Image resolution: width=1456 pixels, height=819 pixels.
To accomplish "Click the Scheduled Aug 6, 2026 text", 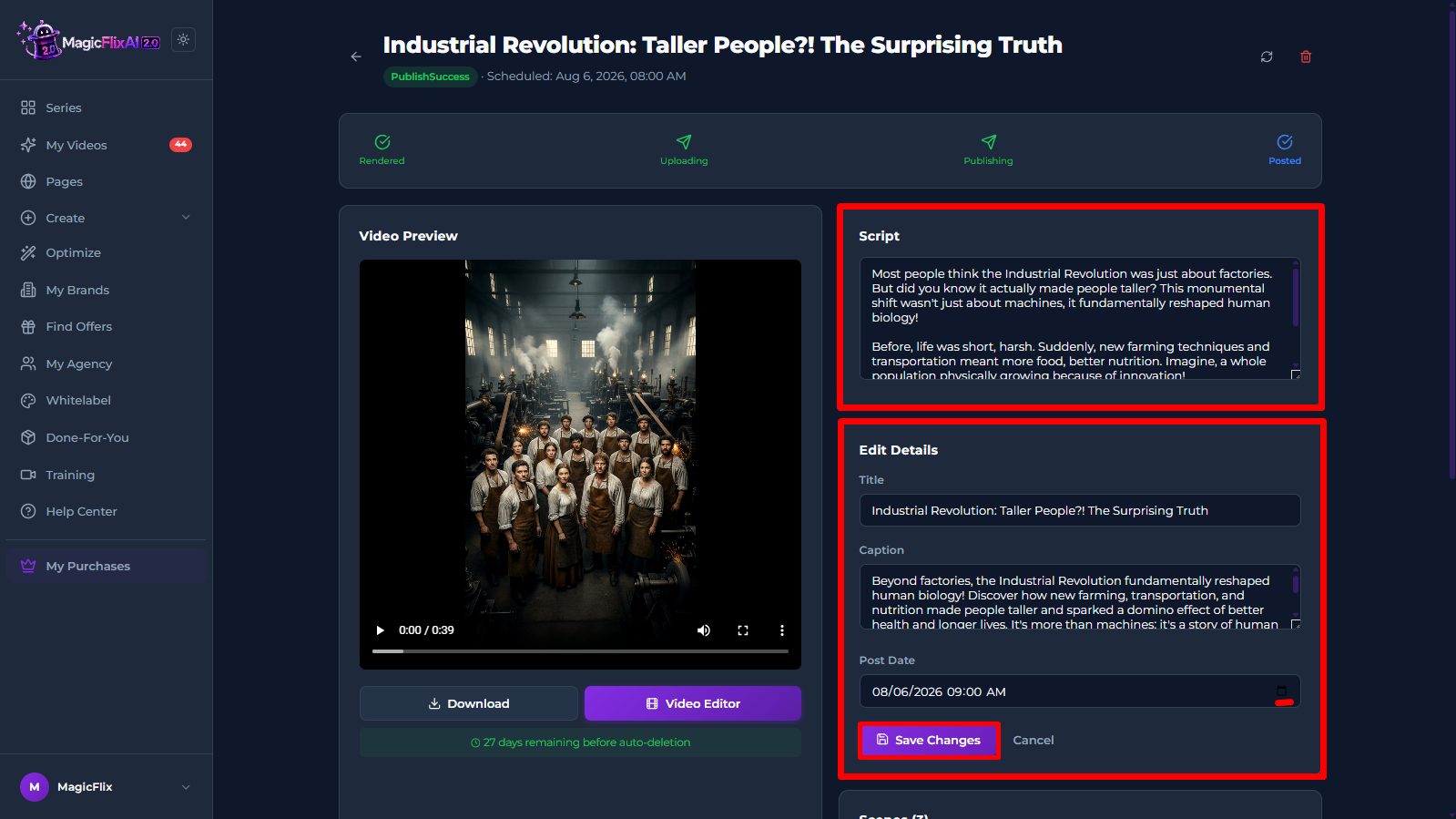I will (x=586, y=77).
